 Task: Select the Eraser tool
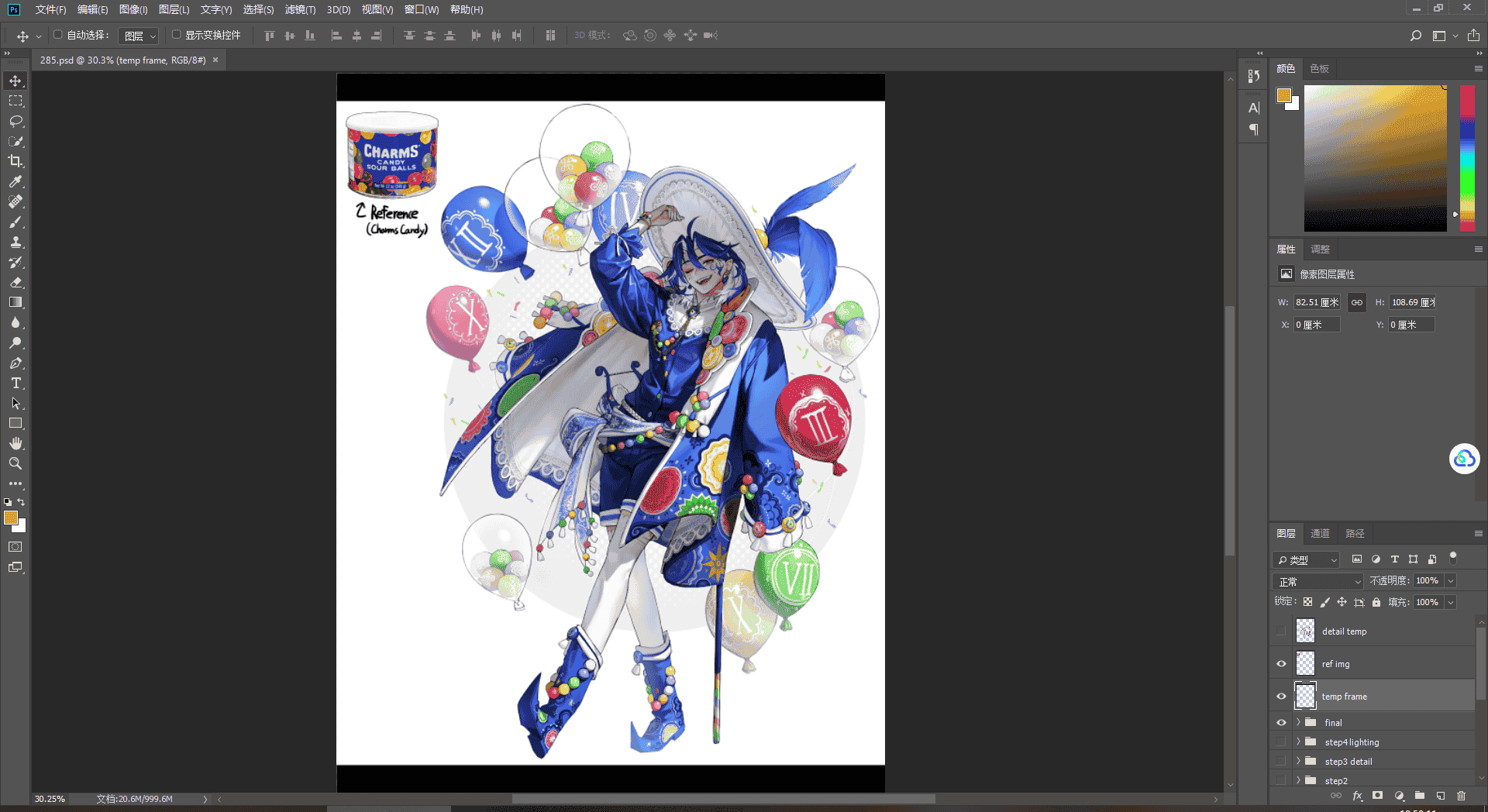[x=15, y=282]
